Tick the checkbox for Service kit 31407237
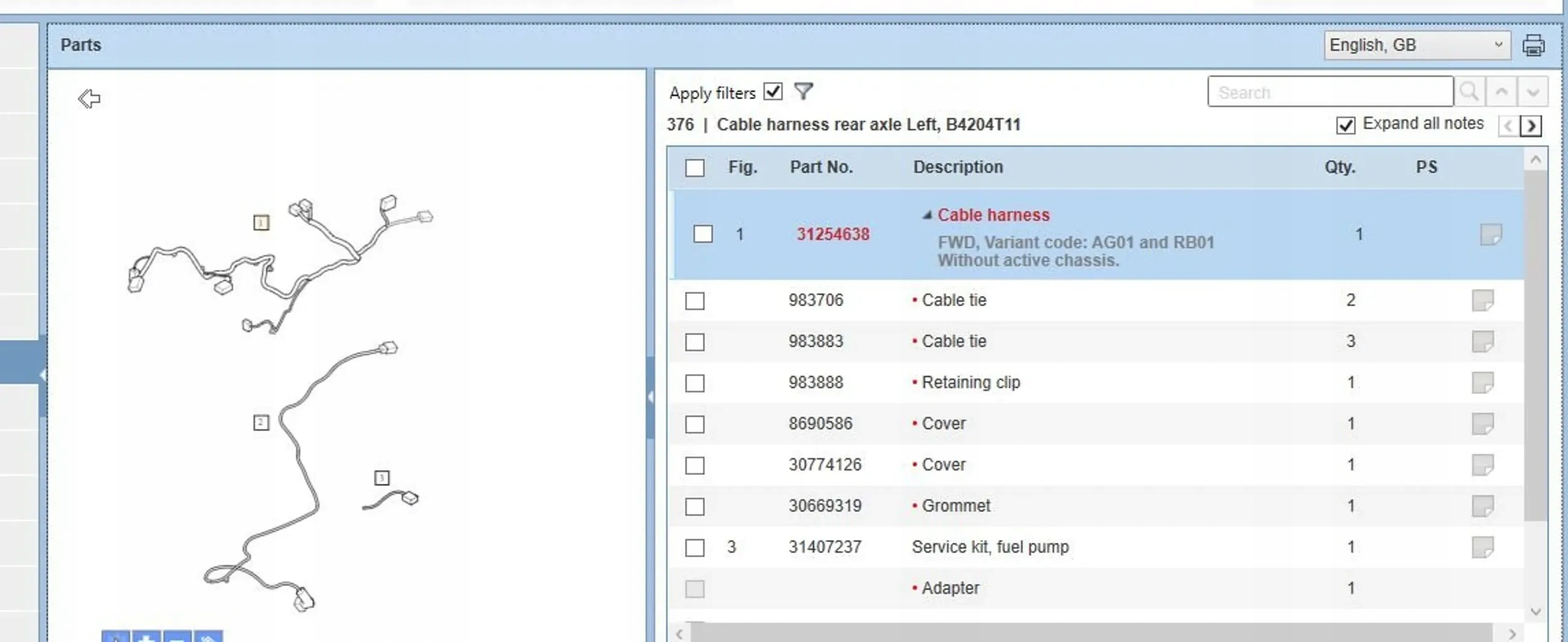1568x642 pixels. [x=694, y=548]
